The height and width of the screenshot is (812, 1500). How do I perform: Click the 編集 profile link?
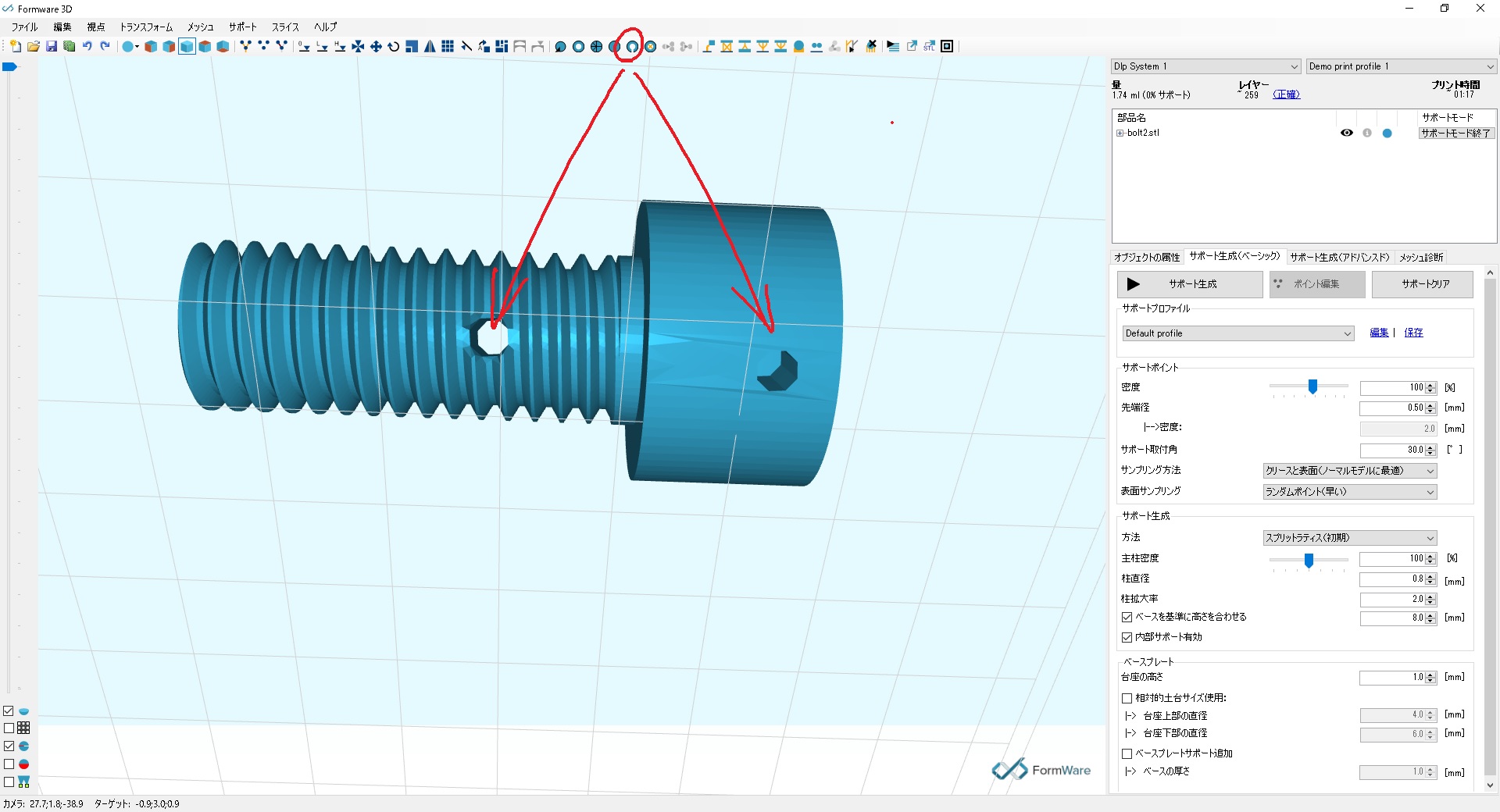[x=1379, y=333]
